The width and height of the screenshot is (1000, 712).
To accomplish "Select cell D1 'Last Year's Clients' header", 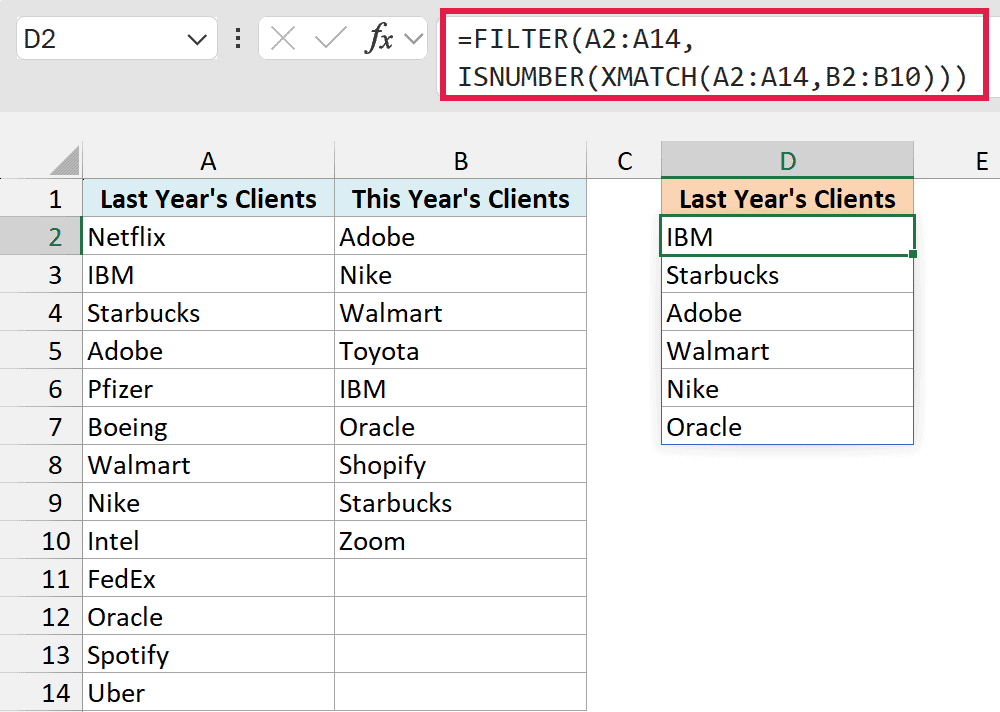I will pyautogui.click(x=788, y=198).
